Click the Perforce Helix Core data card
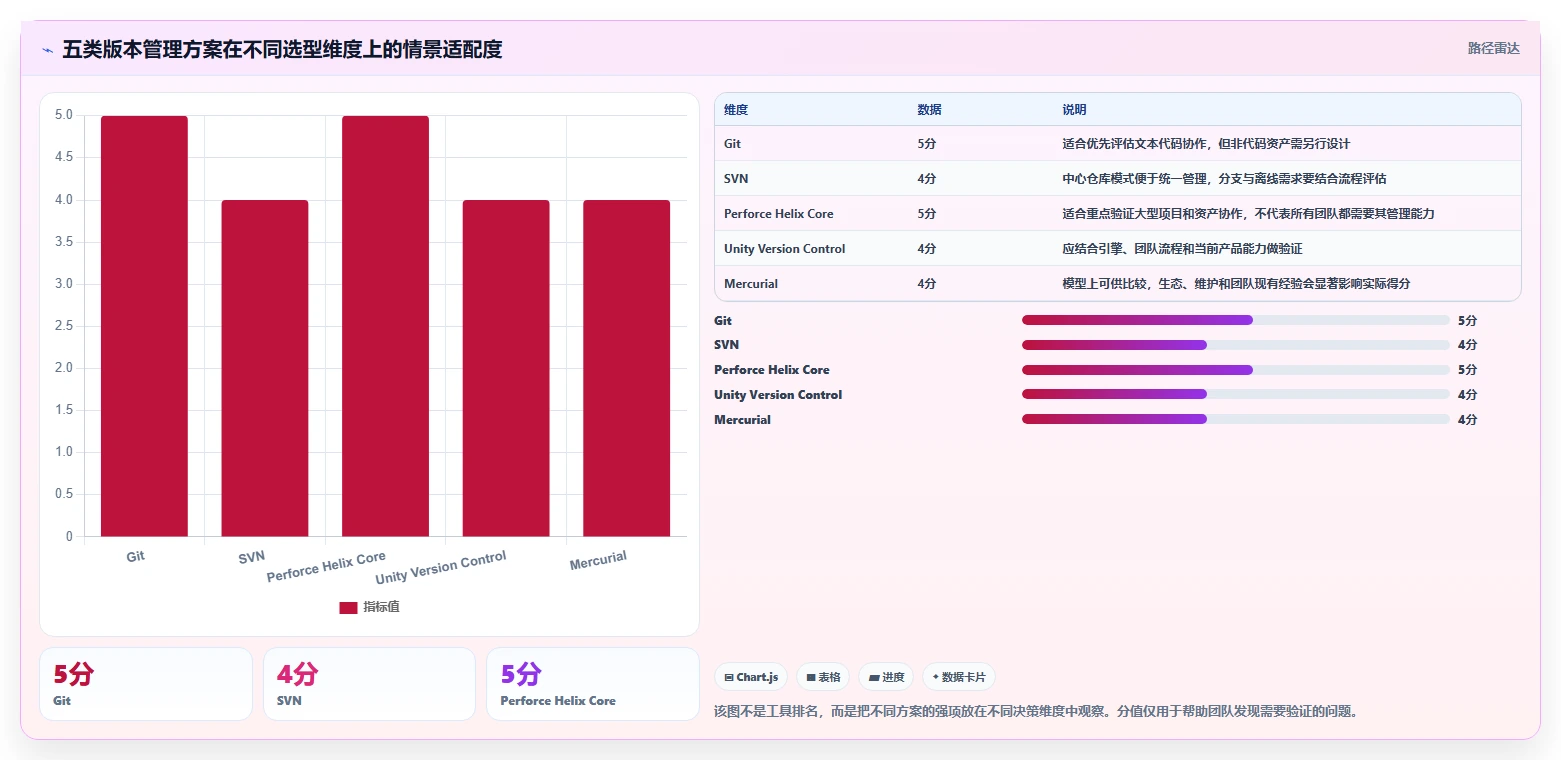1561x760 pixels. [x=593, y=684]
